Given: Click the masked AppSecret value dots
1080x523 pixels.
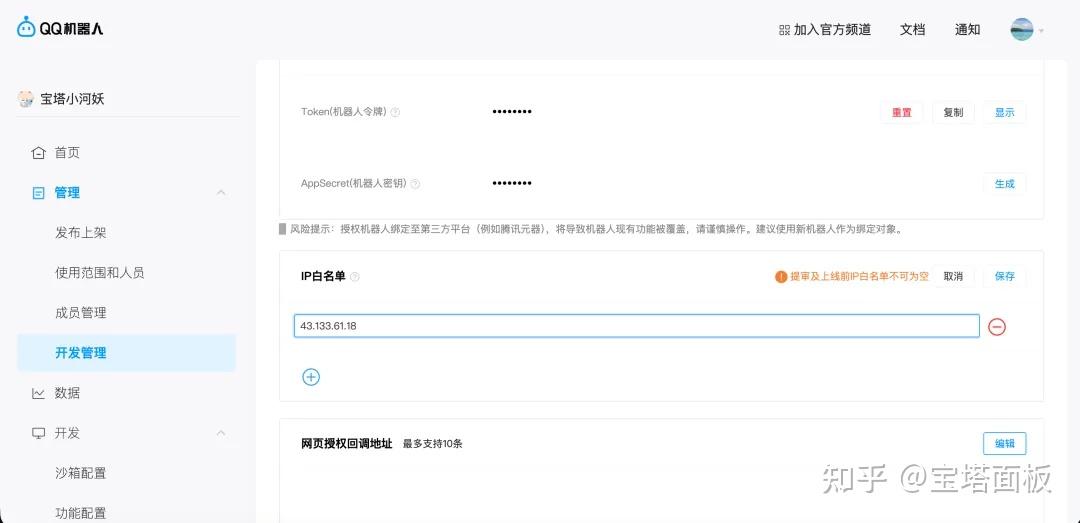Looking at the screenshot, I should click(512, 183).
